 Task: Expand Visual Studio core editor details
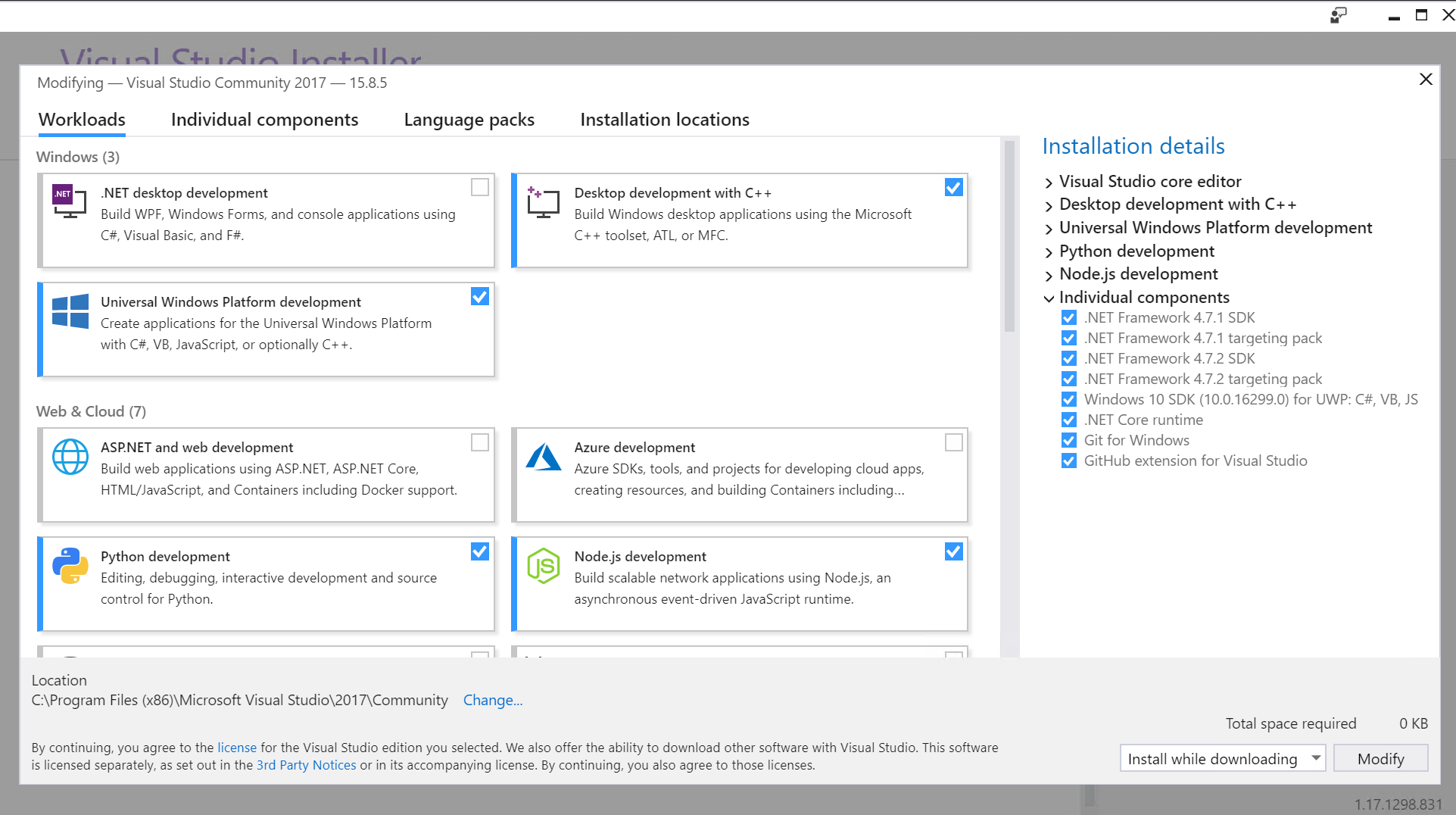pos(1049,183)
